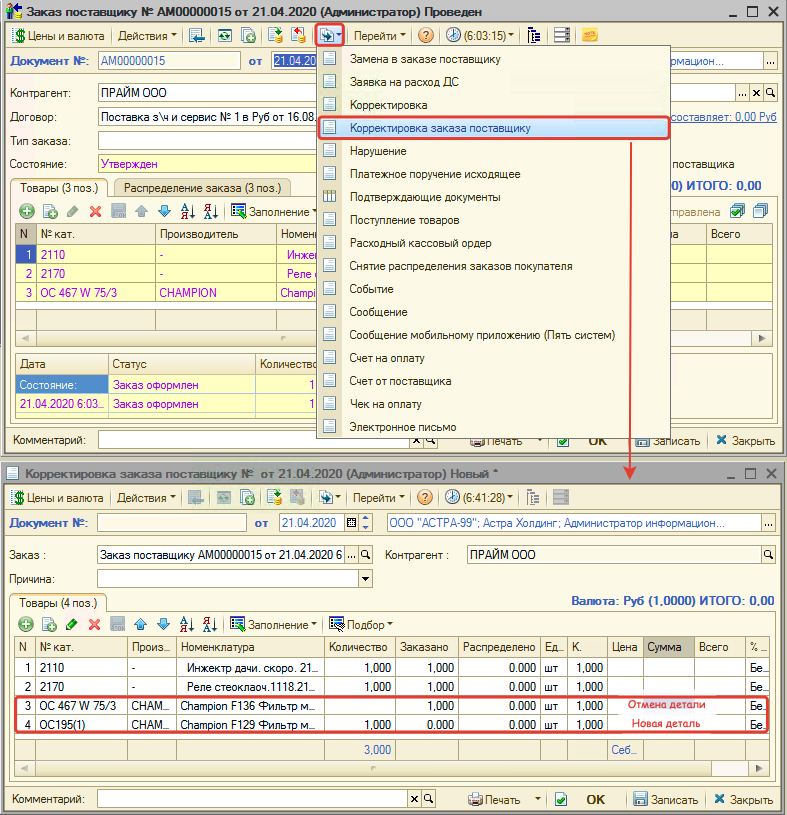Click edit pencil icon in bottom table toolbar
The height and width of the screenshot is (815, 787).
click(x=72, y=624)
